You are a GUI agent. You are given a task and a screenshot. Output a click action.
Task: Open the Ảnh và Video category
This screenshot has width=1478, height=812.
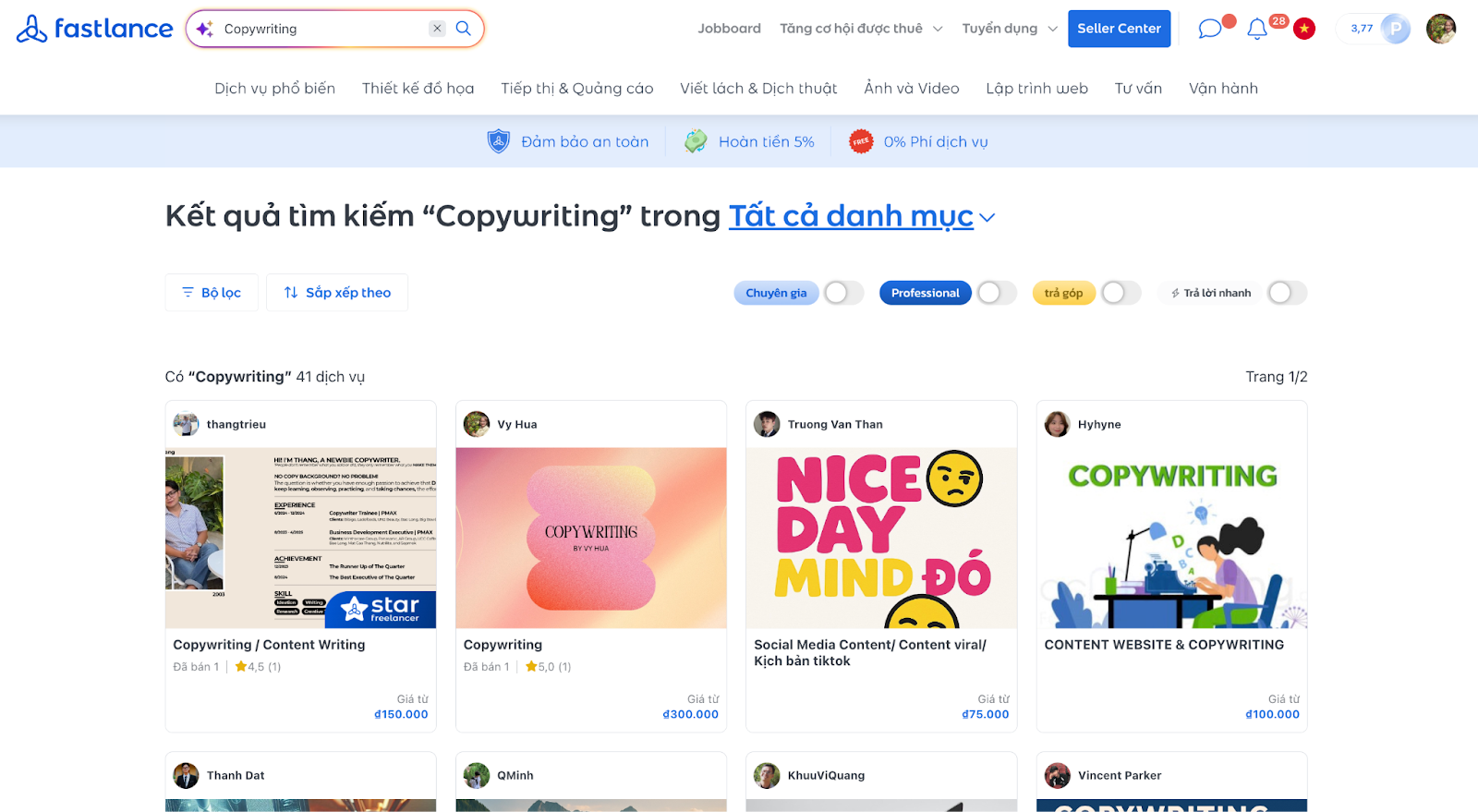912,89
